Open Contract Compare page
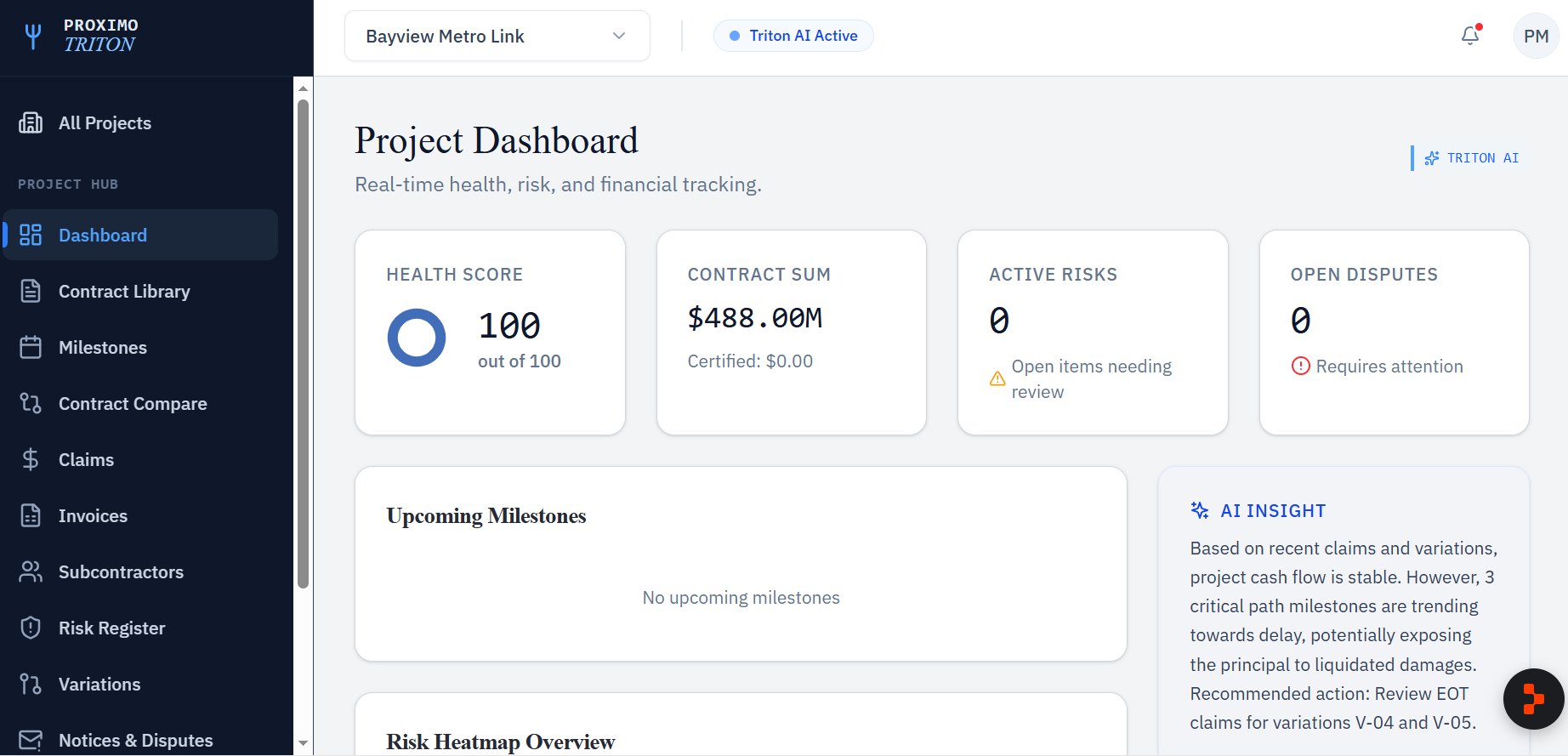Viewport: 1568px width, 756px height. click(x=140, y=404)
